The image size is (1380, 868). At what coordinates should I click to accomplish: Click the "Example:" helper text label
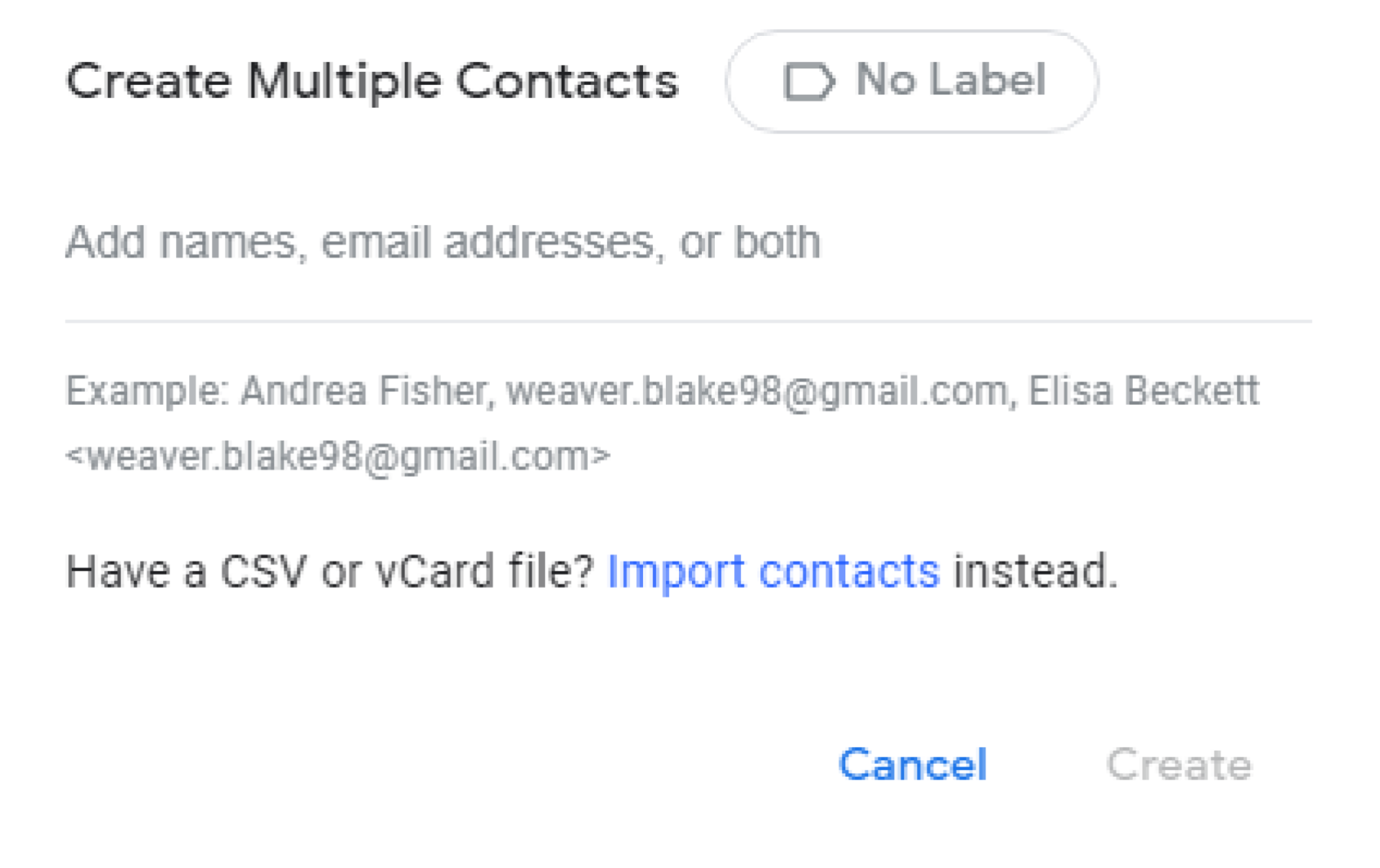147,392
